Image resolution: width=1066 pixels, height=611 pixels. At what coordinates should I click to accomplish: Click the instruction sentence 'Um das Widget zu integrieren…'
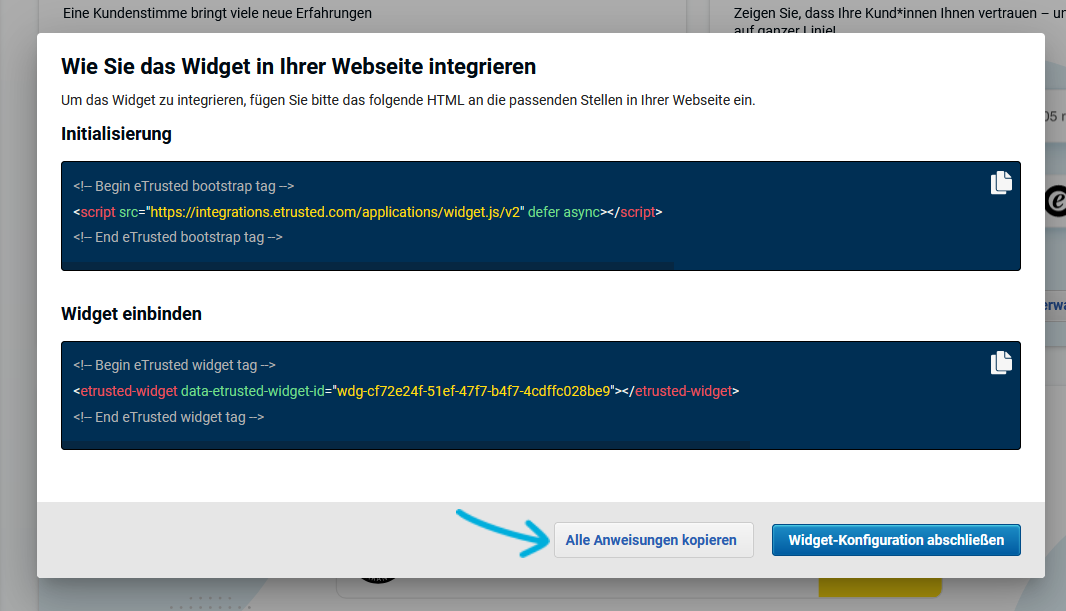pyautogui.click(x=408, y=101)
